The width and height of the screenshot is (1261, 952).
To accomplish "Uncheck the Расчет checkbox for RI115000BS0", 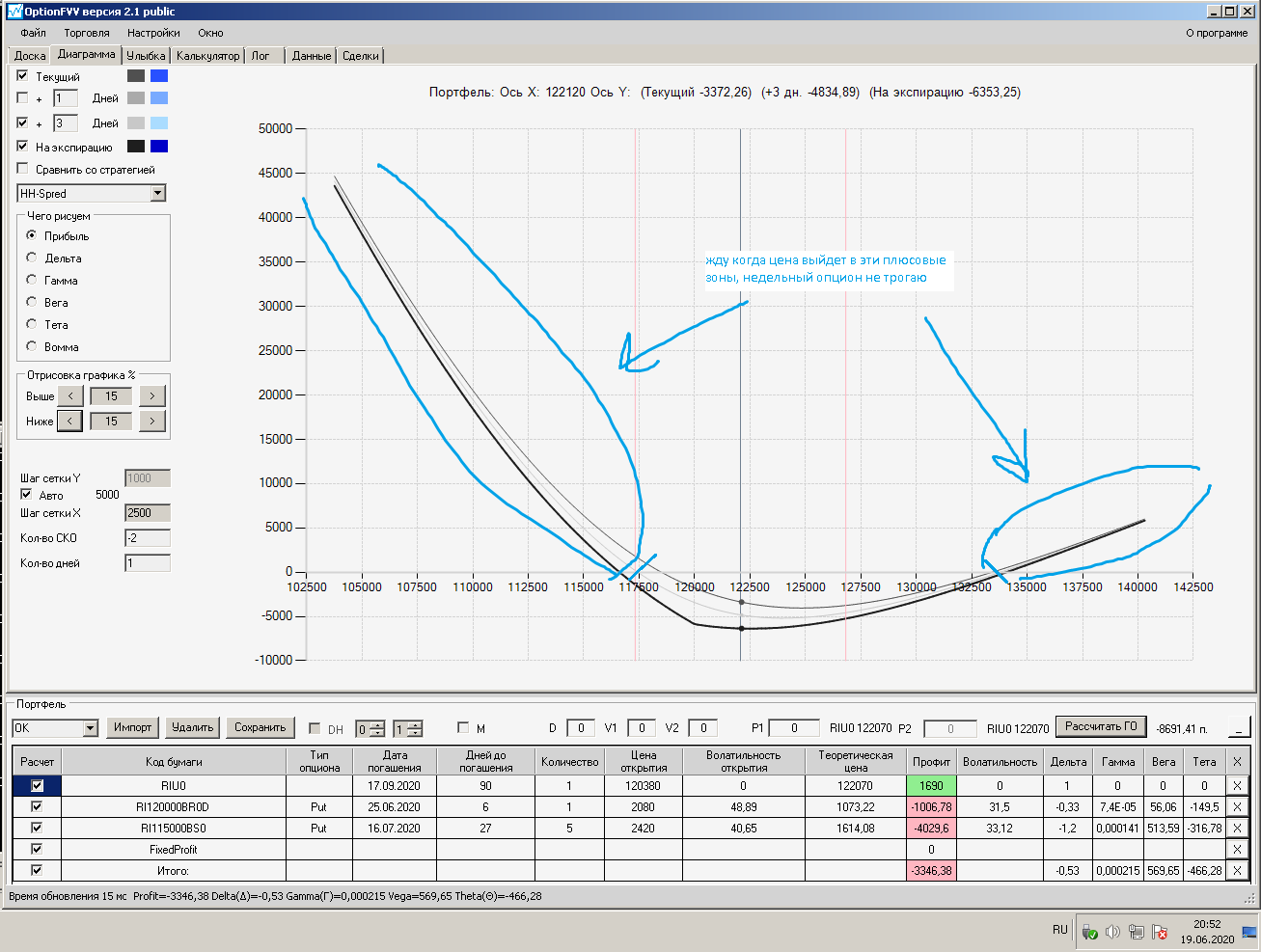I will (38, 828).
